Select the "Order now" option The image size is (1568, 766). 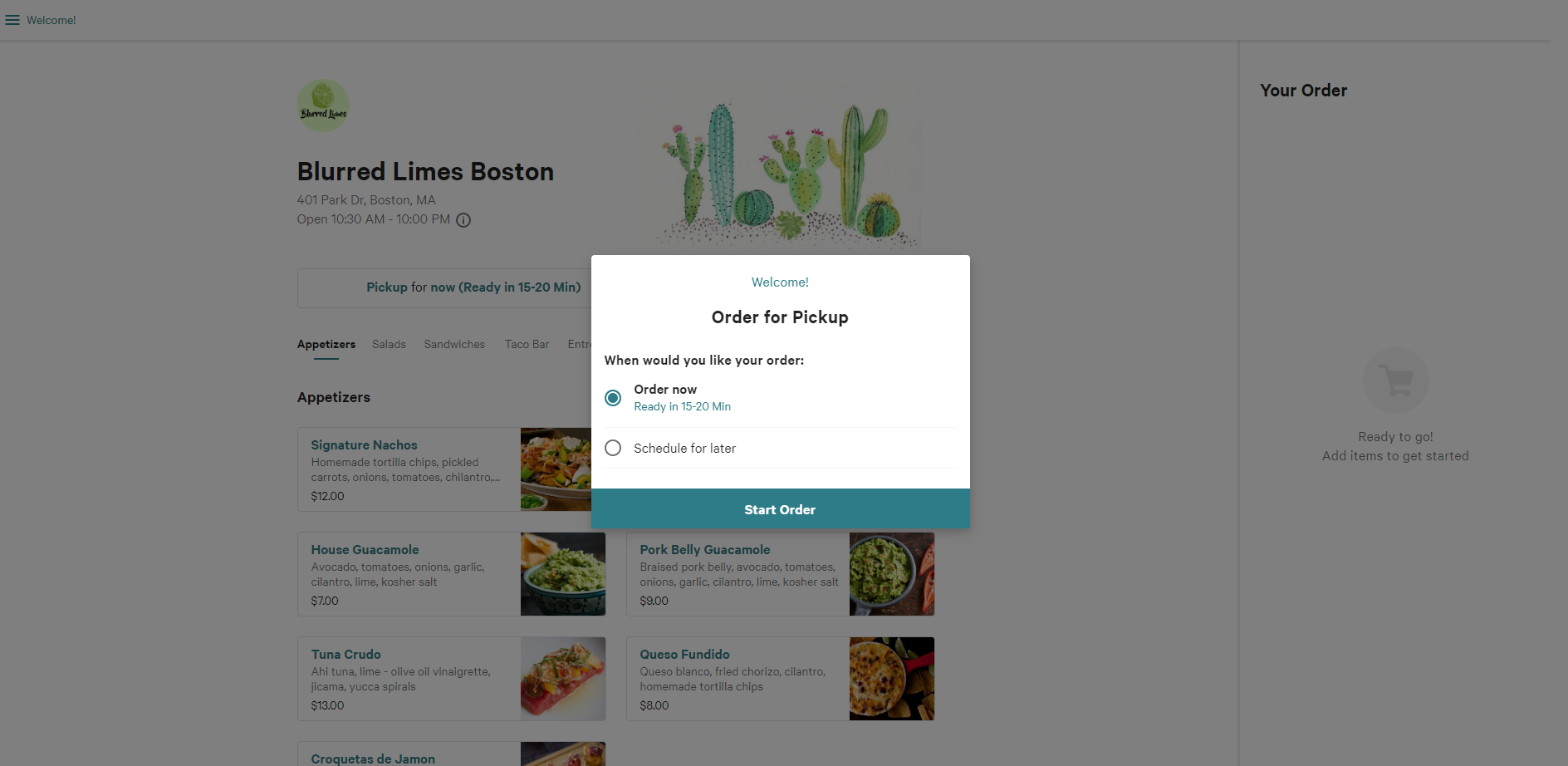pos(612,397)
